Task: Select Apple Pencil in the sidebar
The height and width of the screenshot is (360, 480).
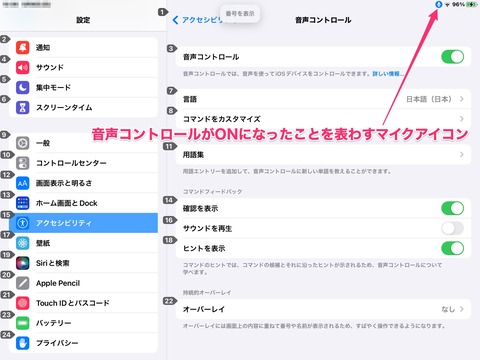Action: coord(83,283)
